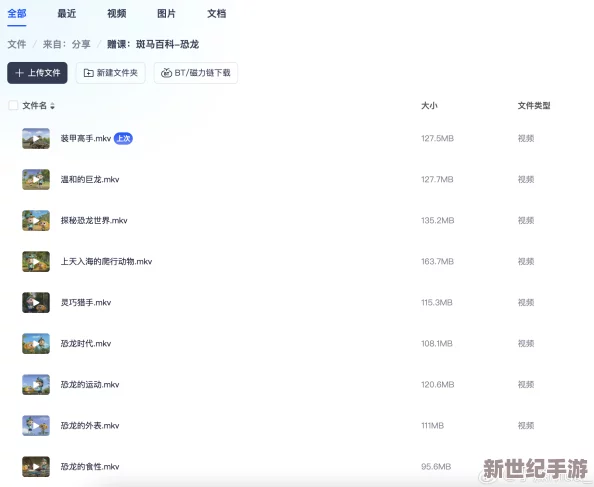The image size is (594, 487).
Task: Select the file name 装甲高手.mkv
Action: point(86,139)
